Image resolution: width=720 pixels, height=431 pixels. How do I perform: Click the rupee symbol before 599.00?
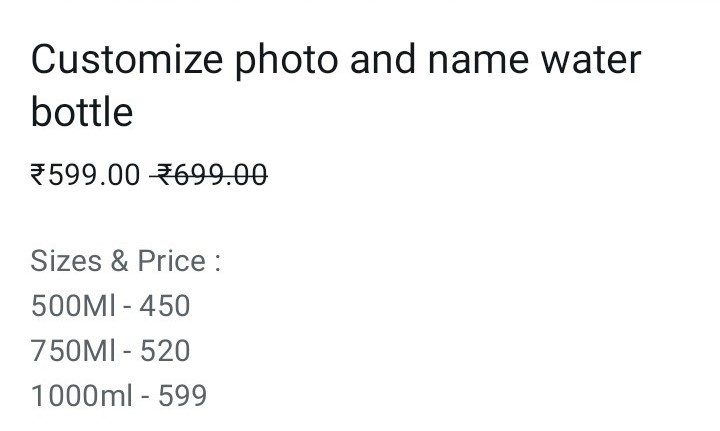38,175
